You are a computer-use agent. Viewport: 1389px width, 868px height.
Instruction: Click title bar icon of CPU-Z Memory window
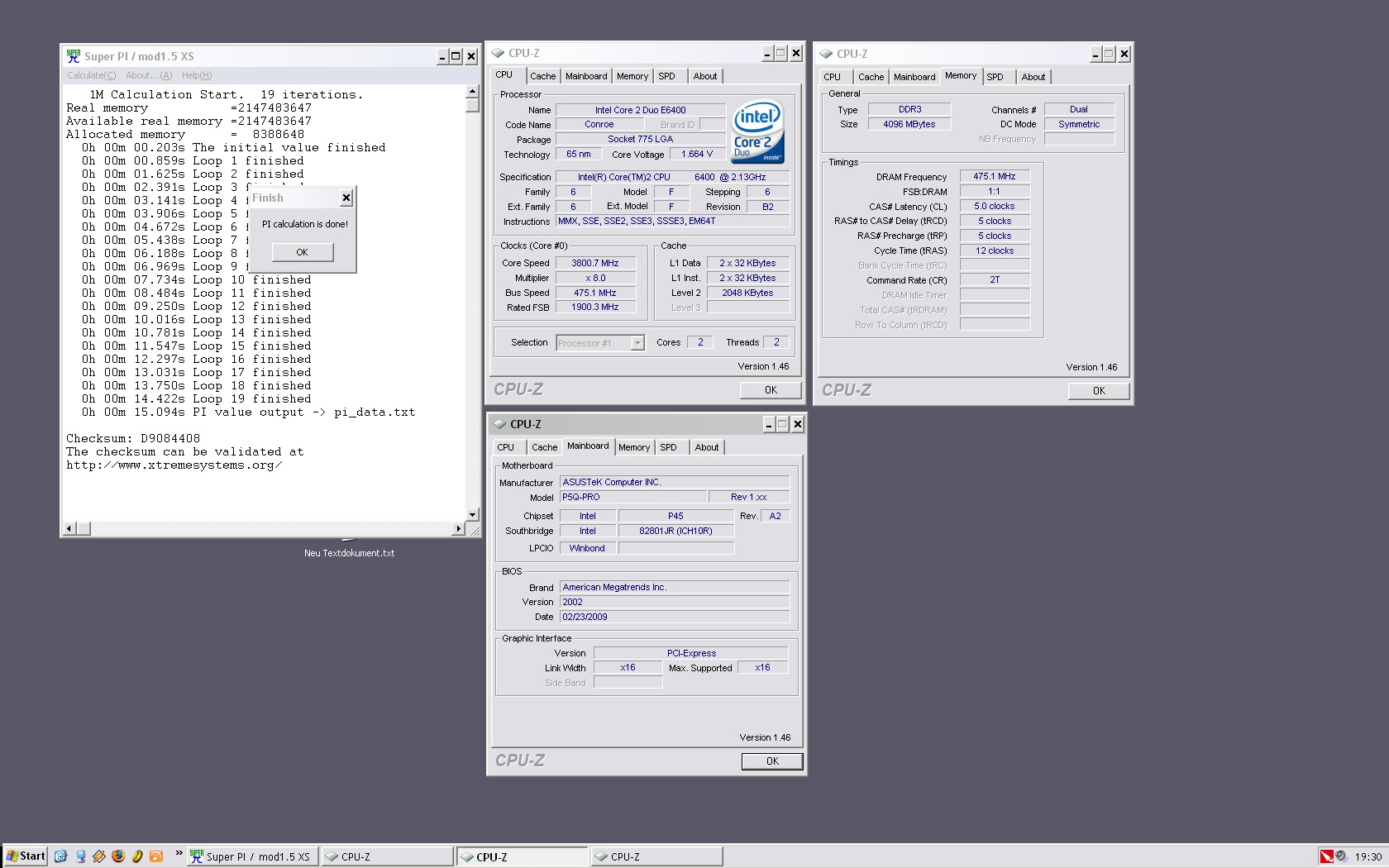tap(826, 54)
